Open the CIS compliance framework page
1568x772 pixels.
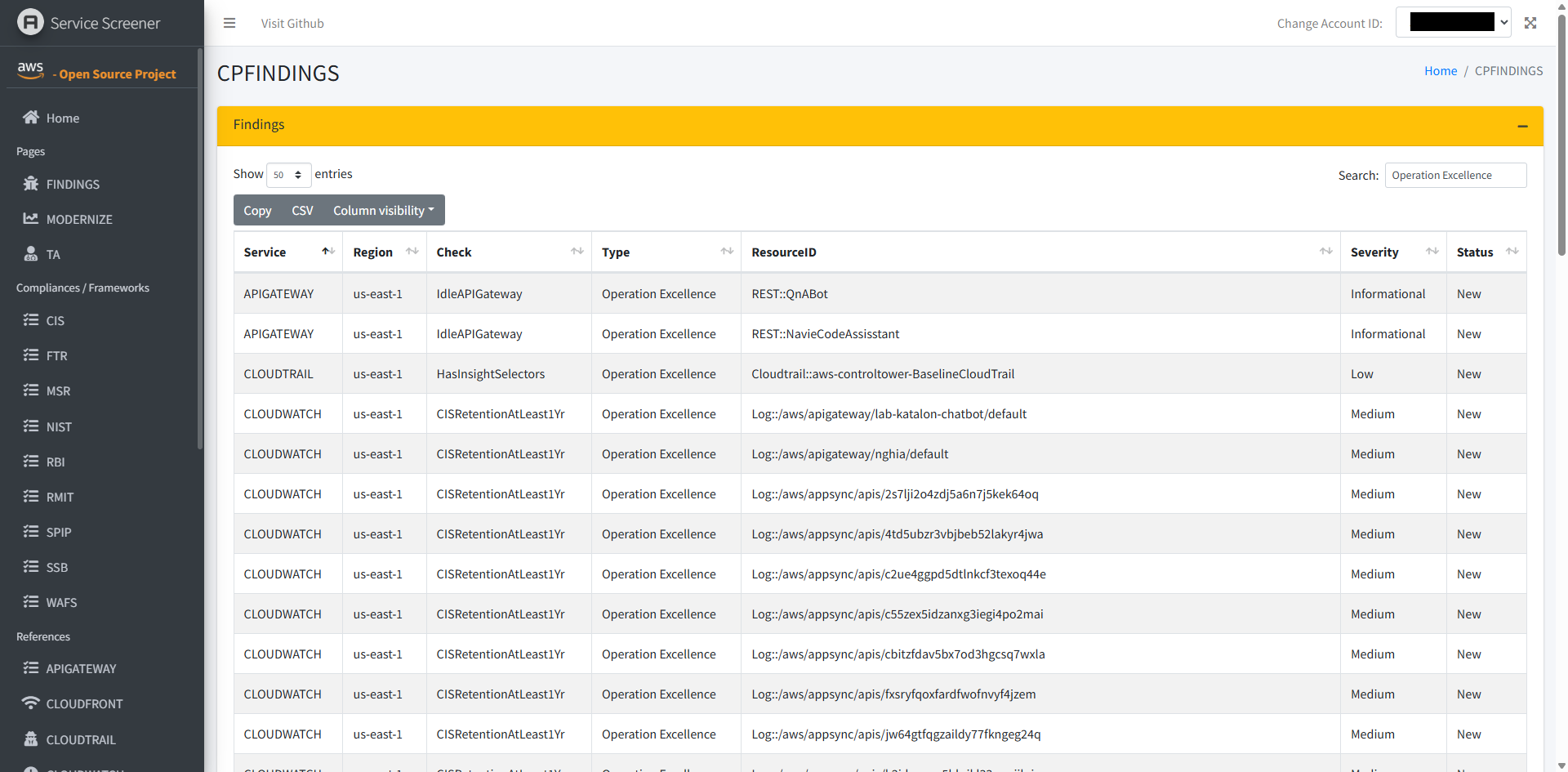[55, 320]
